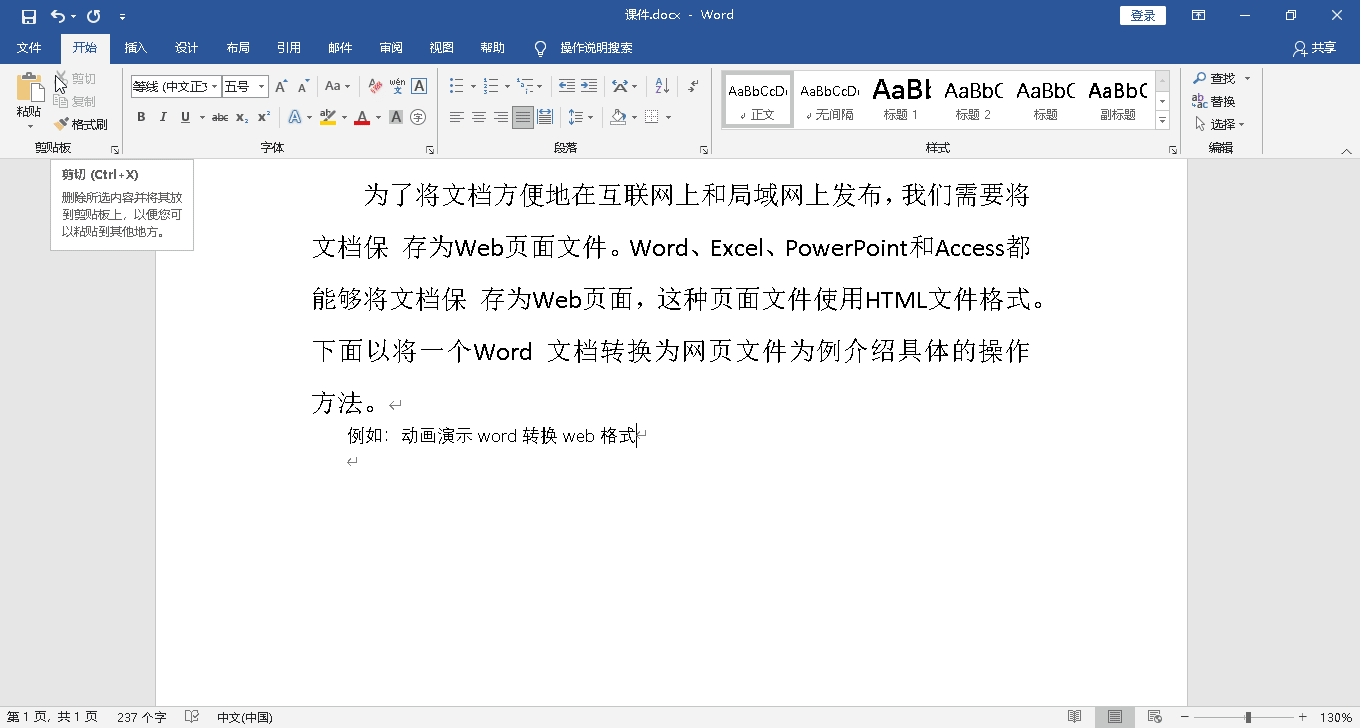
Task: Open the Select (选择) dropdown
Action: point(1220,125)
